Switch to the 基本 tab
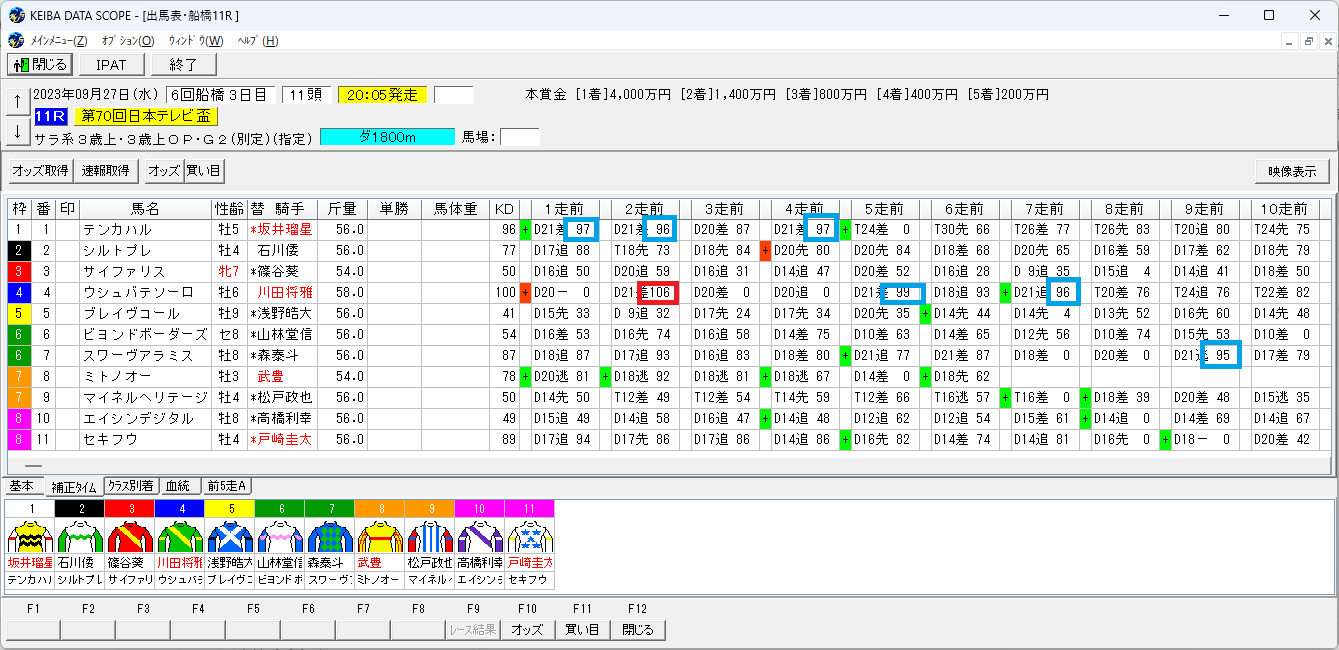 tap(22, 487)
